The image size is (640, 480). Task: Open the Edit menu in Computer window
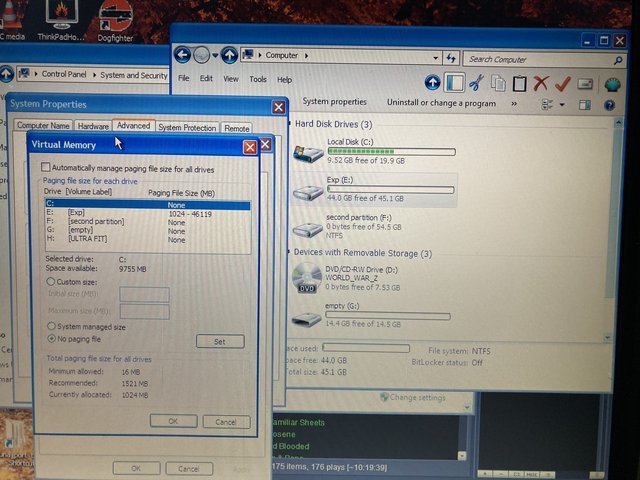(206, 78)
